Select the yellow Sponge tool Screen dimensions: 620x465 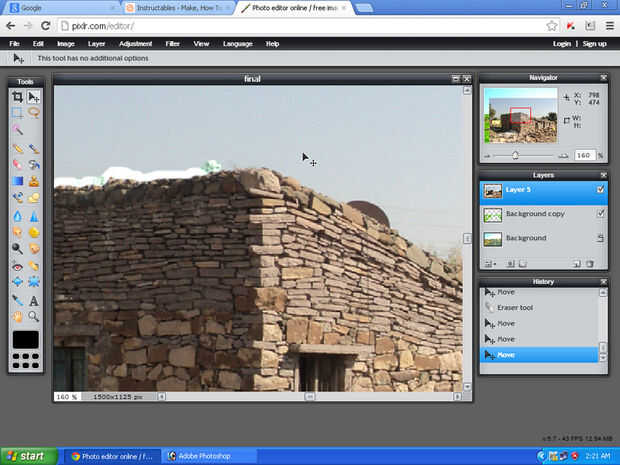coord(34,232)
